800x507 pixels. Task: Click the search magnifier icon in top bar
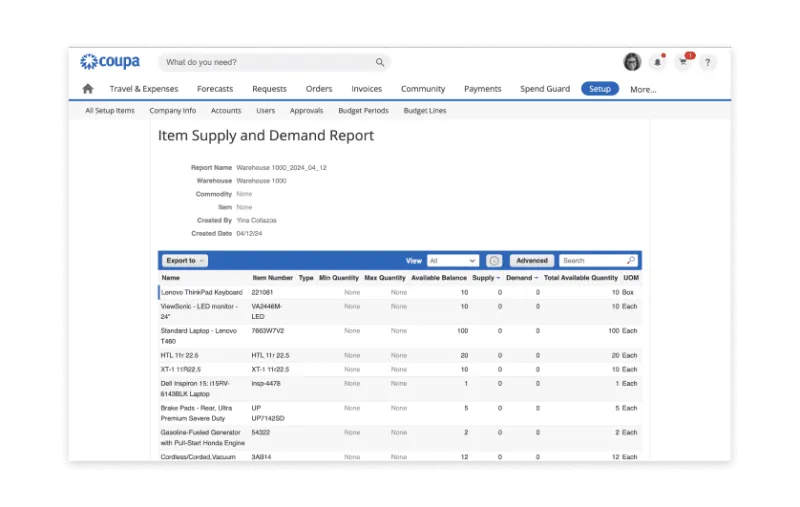point(380,62)
